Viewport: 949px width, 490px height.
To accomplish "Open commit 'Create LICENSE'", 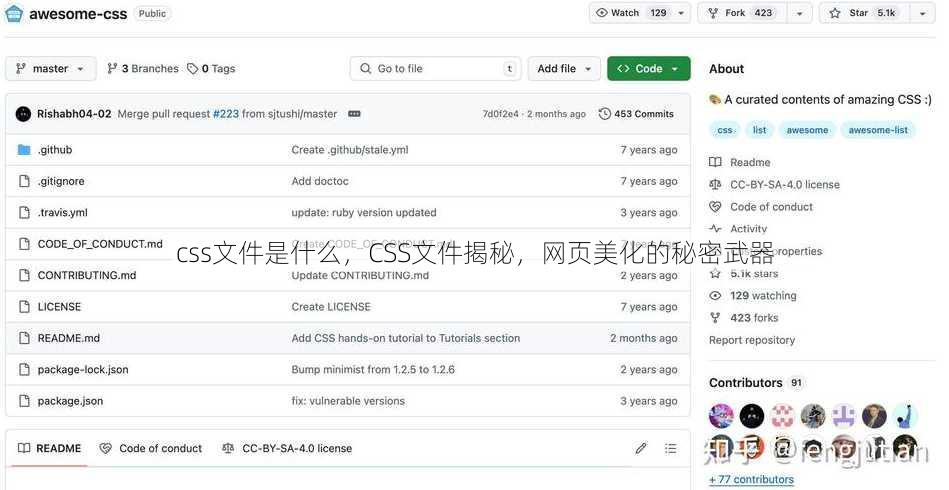I will [x=331, y=307].
